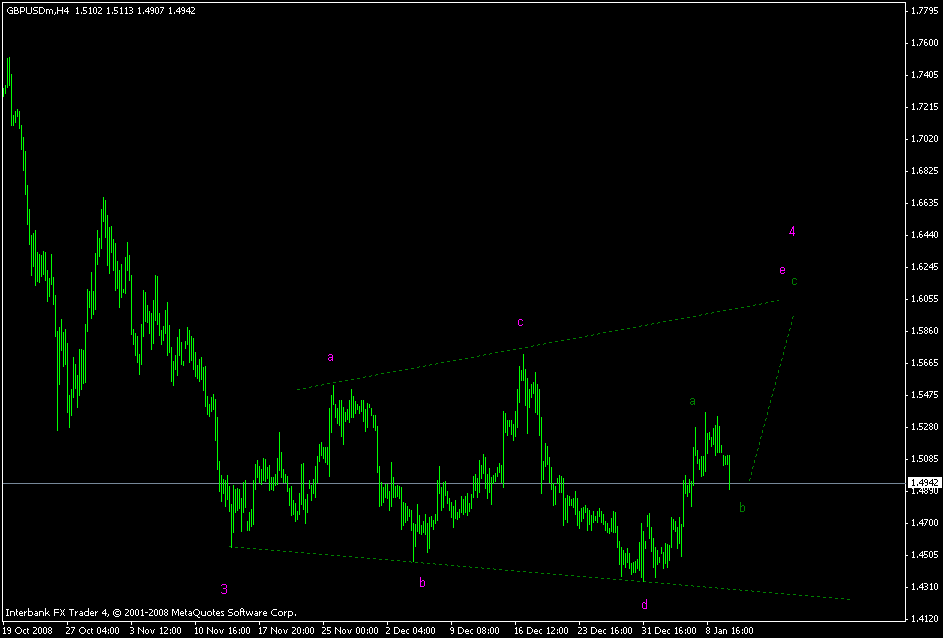The image size is (943, 638).
Task: Click the 17 Nov 20:00 time label
Action: 284,630
